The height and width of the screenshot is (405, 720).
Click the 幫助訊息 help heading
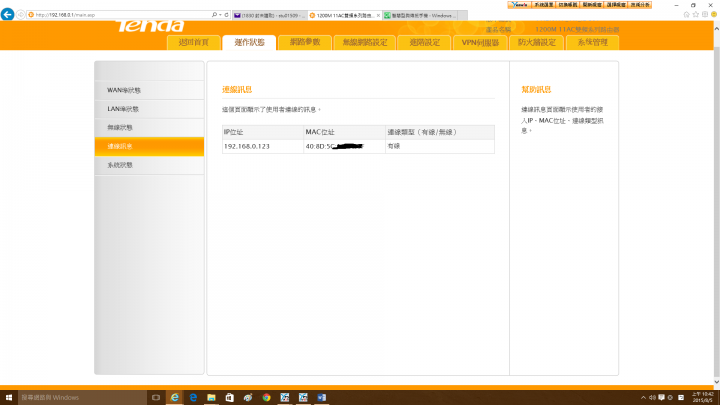click(536, 90)
